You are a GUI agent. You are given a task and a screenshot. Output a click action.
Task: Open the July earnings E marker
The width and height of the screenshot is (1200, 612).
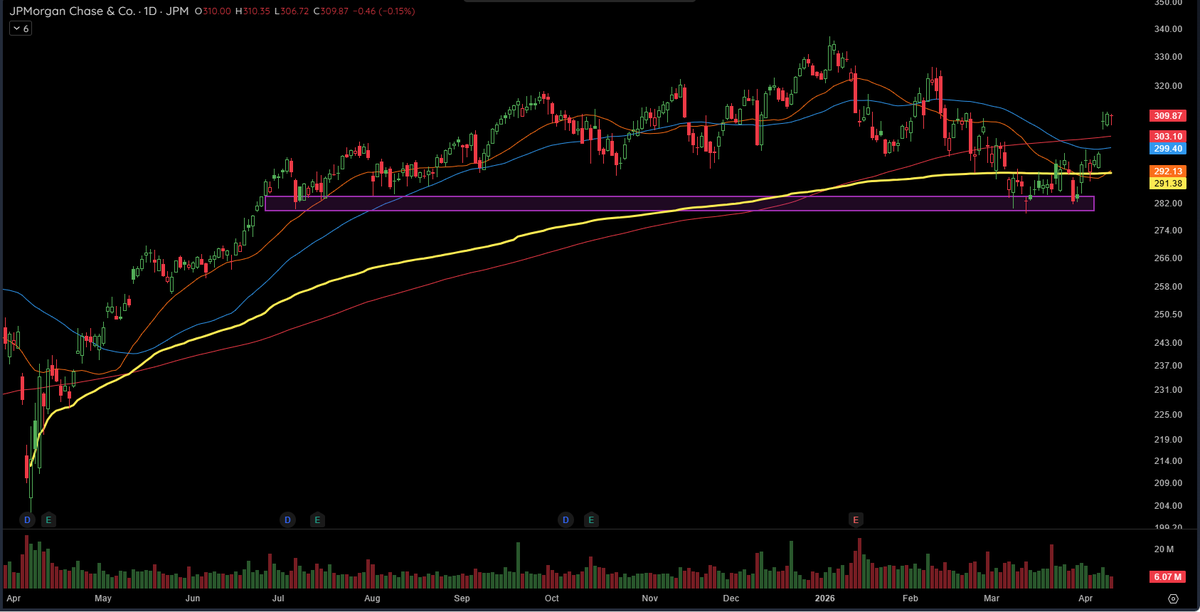point(317,519)
